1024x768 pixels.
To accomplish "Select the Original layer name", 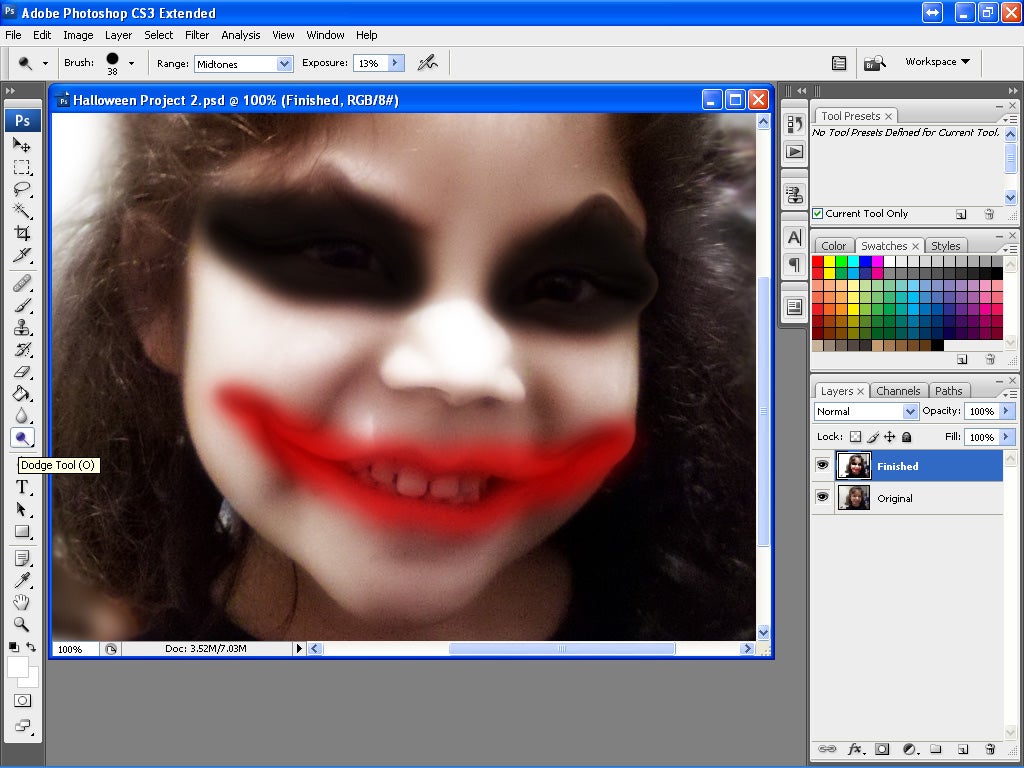I will click(895, 498).
